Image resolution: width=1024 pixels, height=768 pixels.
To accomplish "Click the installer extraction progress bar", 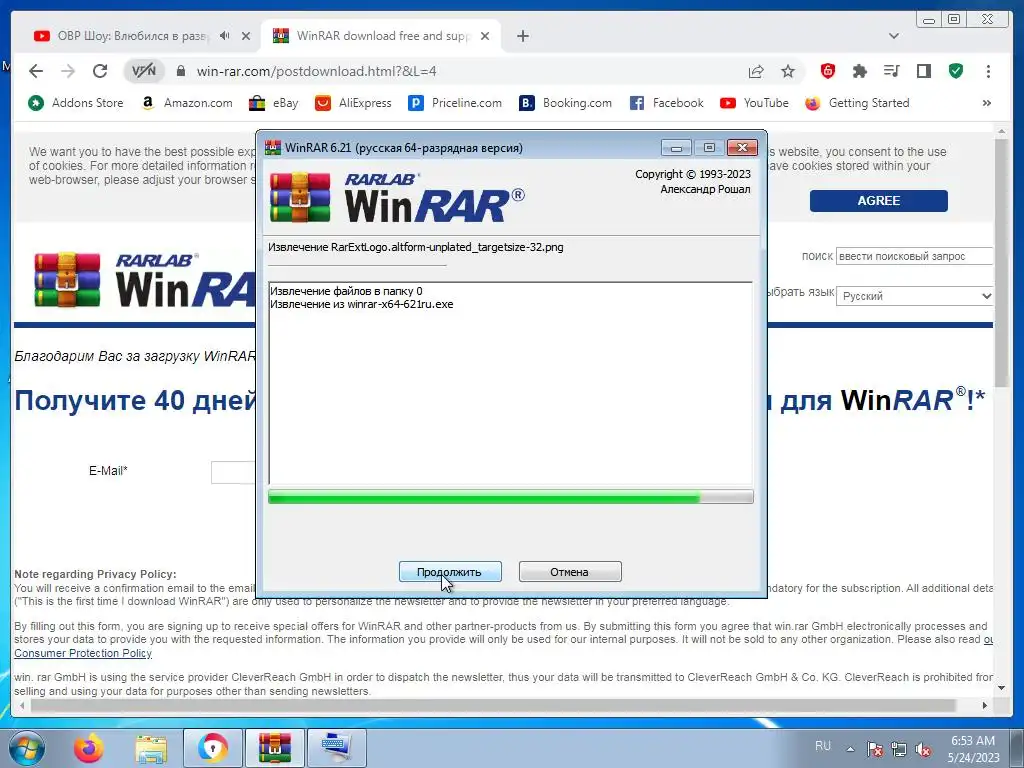I will (511, 498).
